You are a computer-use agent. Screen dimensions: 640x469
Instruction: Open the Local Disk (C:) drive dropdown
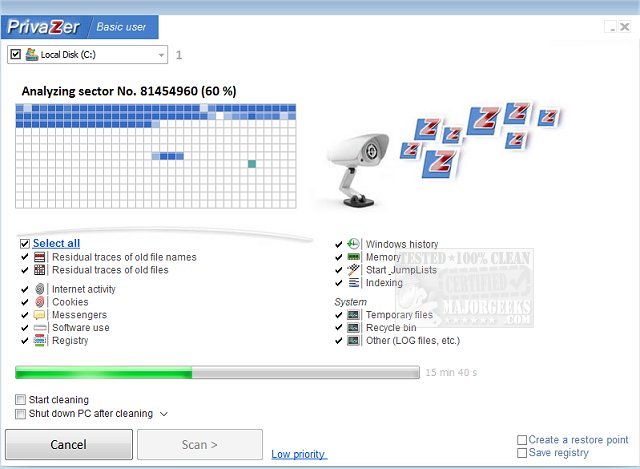point(161,54)
